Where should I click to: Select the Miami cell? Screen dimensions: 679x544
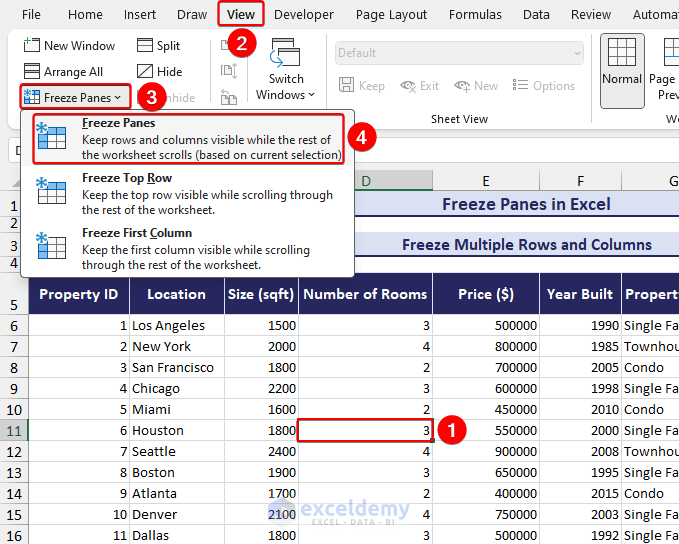(177, 409)
